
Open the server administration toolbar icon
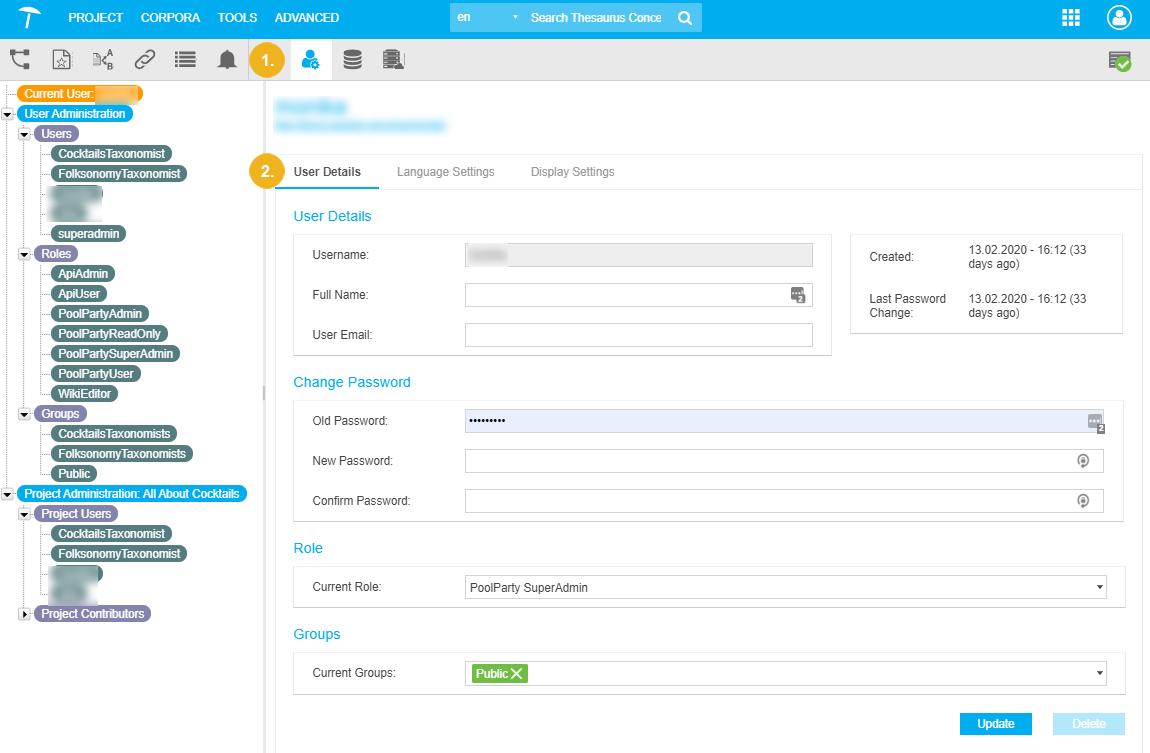tap(394, 59)
